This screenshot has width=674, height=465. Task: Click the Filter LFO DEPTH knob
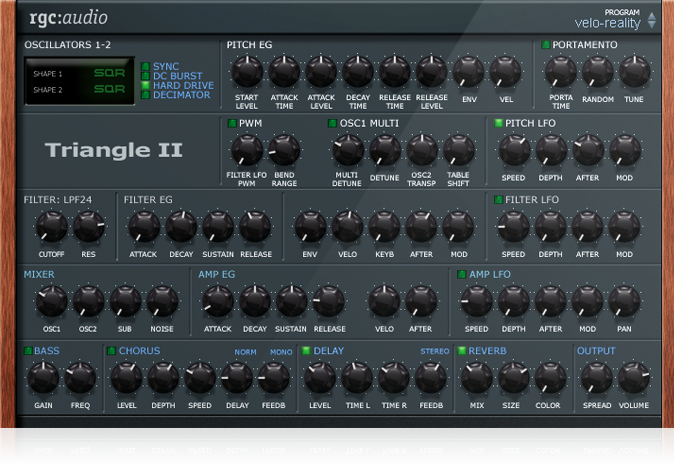coord(551,226)
